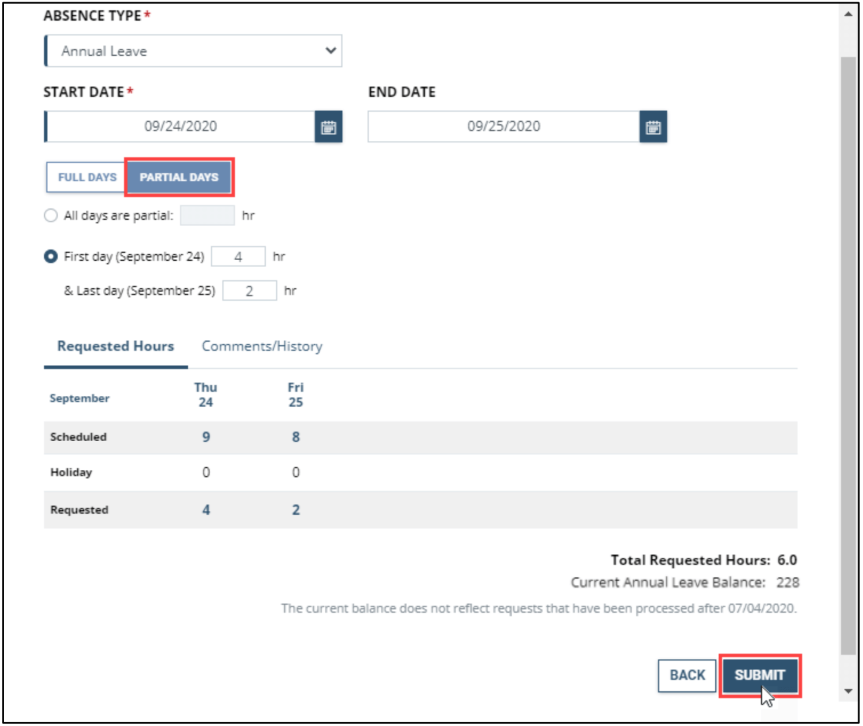
Task: Enable PARTIAL DAYS mode
Action: [x=179, y=177]
